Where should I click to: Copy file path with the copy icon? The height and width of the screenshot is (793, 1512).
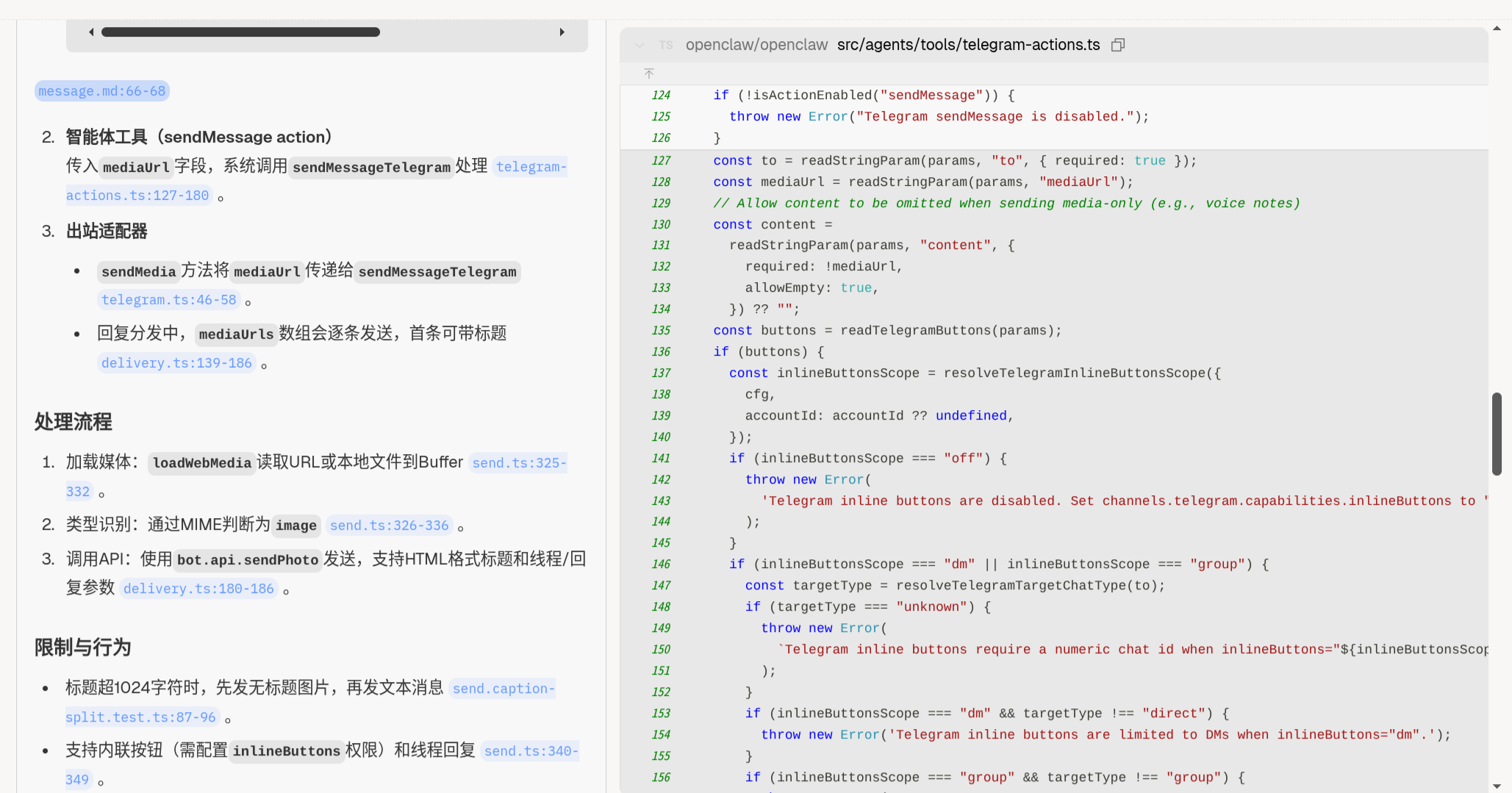[x=1118, y=45]
